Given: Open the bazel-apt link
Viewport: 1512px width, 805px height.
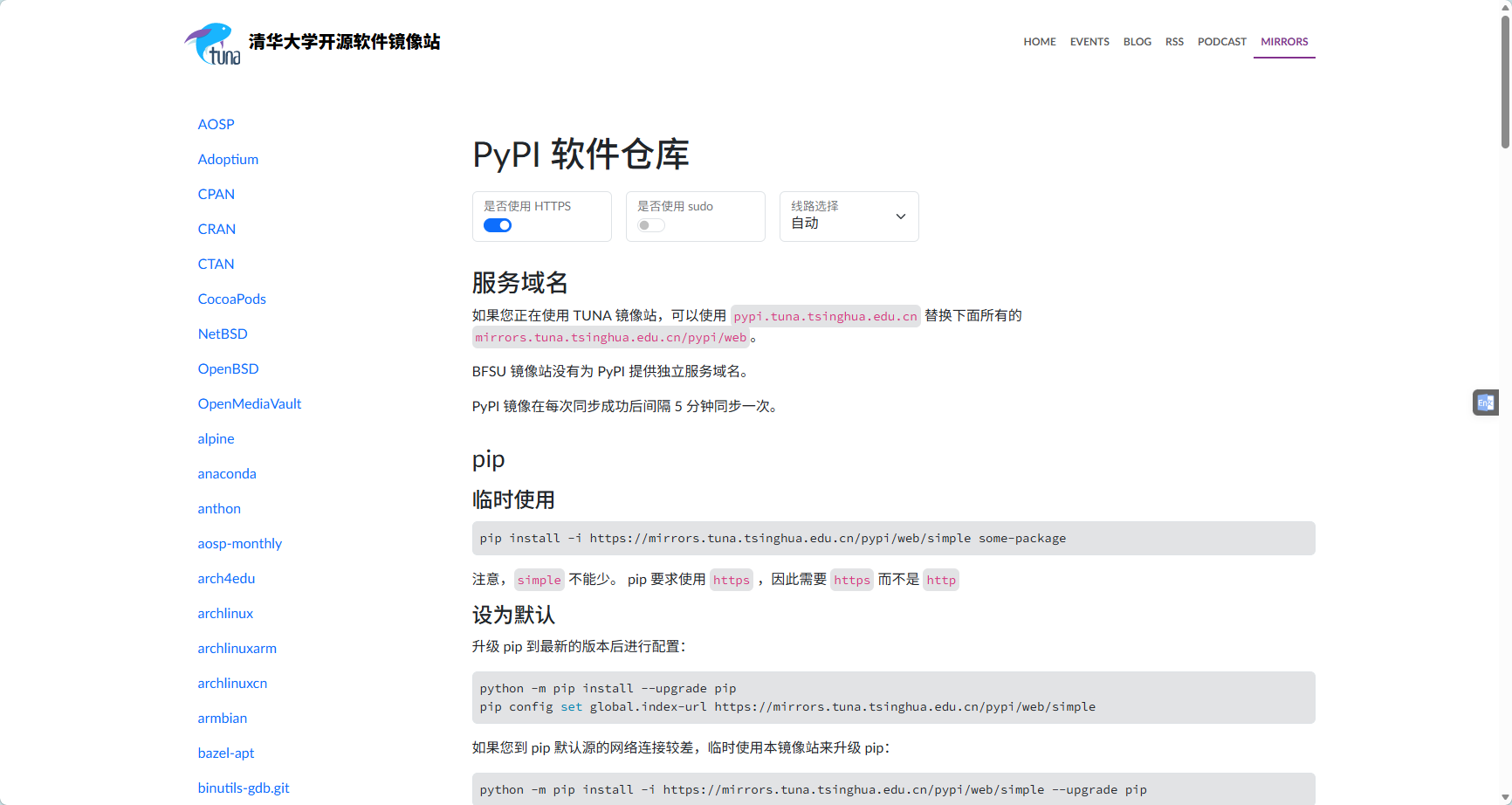Looking at the screenshot, I should tap(226, 753).
